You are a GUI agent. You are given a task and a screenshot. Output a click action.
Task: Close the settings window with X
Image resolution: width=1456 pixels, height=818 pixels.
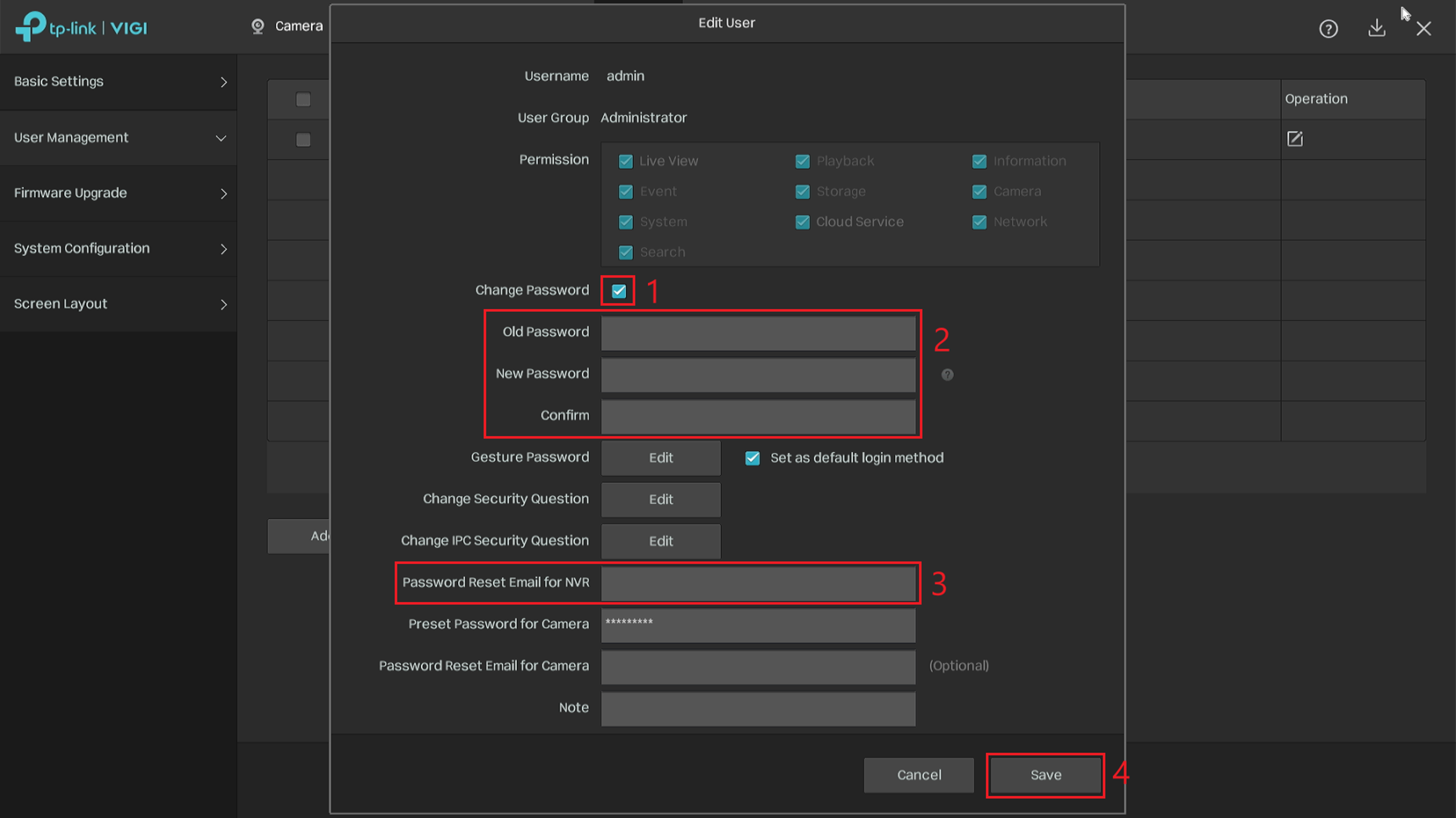pos(1423,28)
